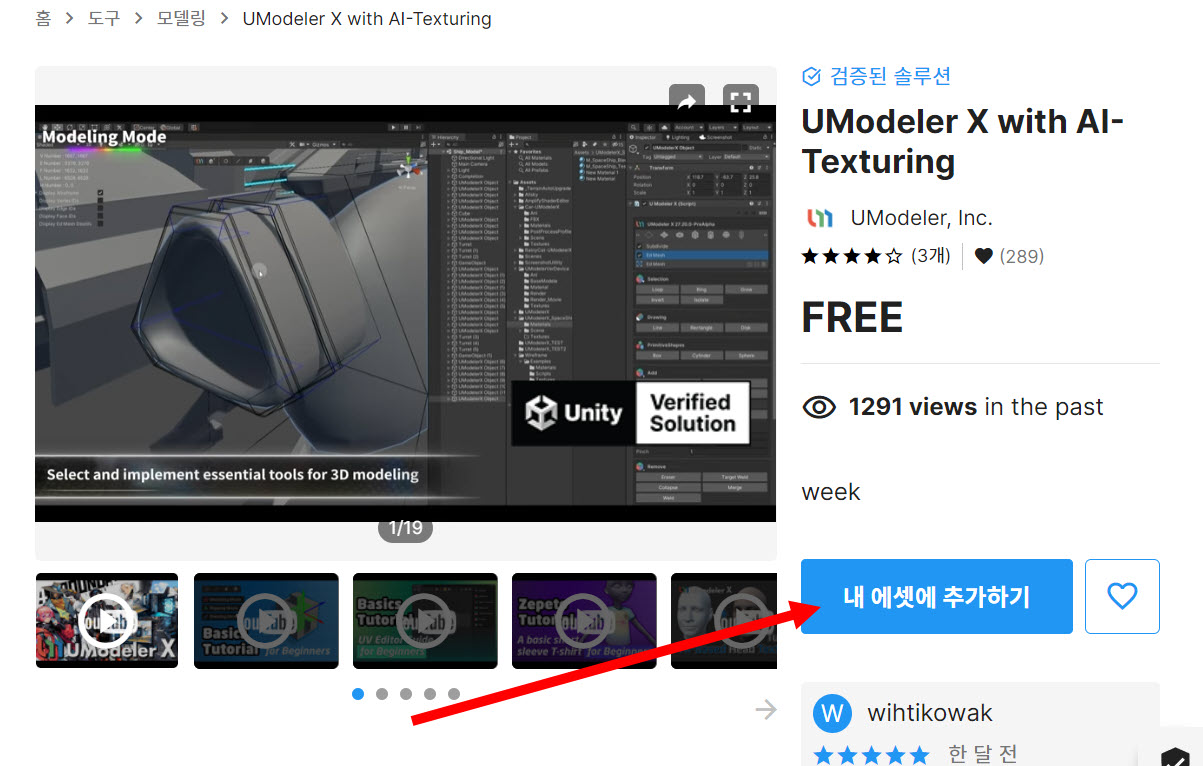Click the star rating row
This screenshot has width=1203, height=766.
[x=852, y=256]
